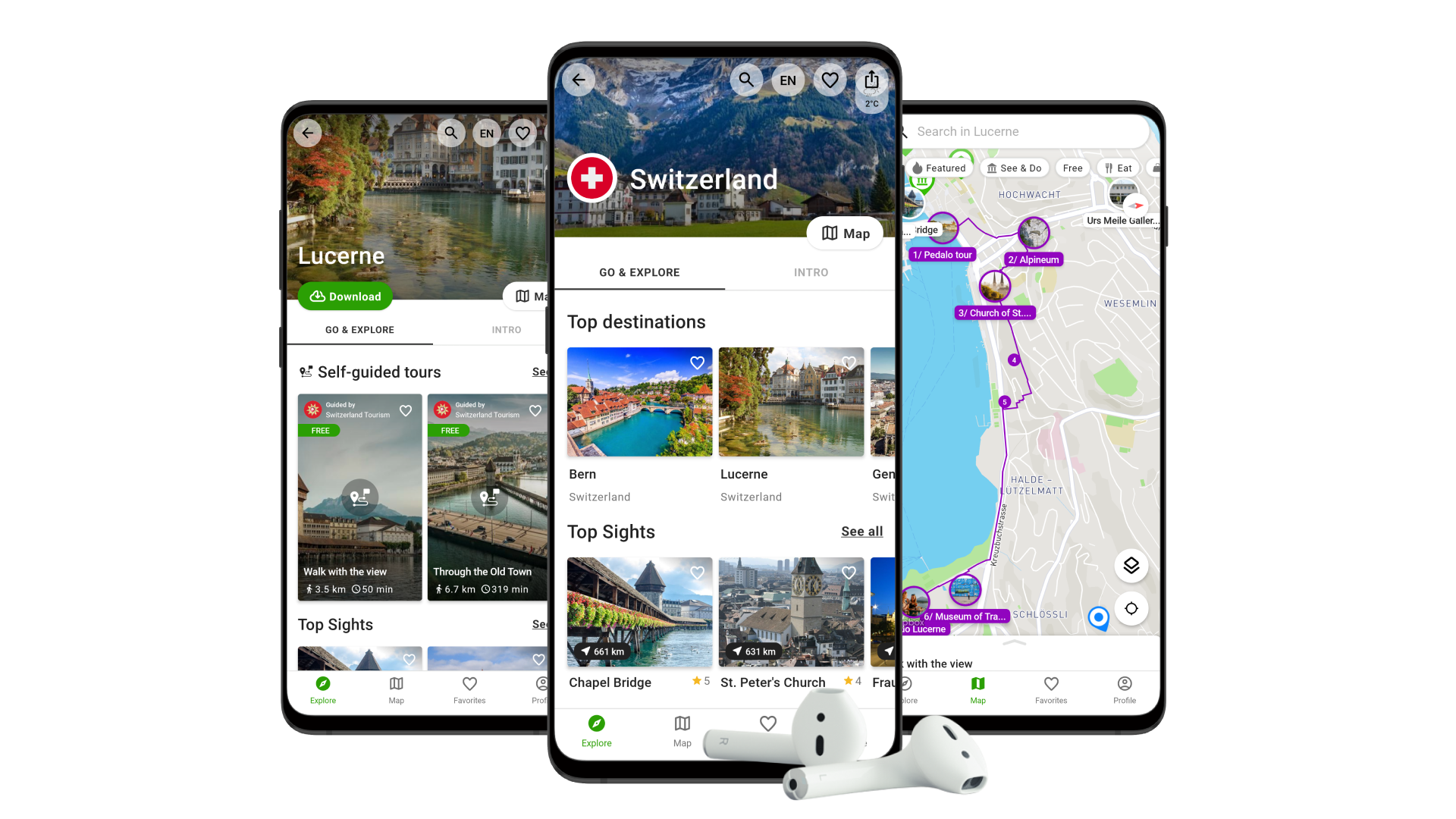This screenshot has width=1456, height=819.
Task: Tap the back arrow on Lucerne screen
Action: click(x=308, y=133)
